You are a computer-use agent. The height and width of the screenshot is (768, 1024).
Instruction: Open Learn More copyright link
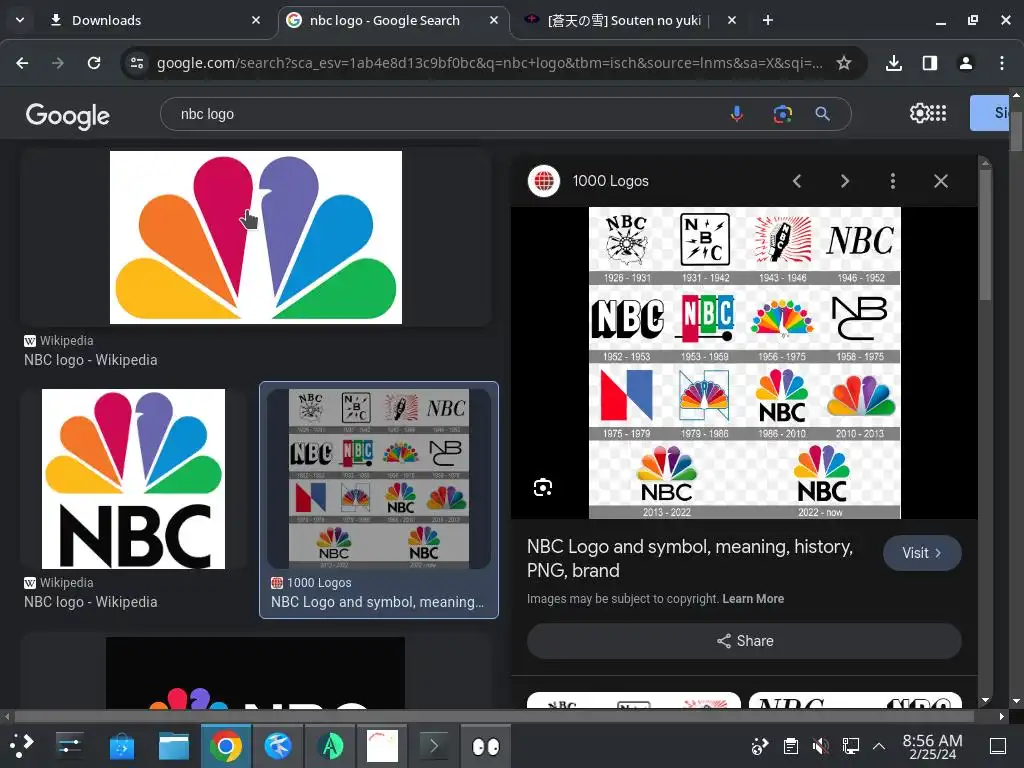753,599
